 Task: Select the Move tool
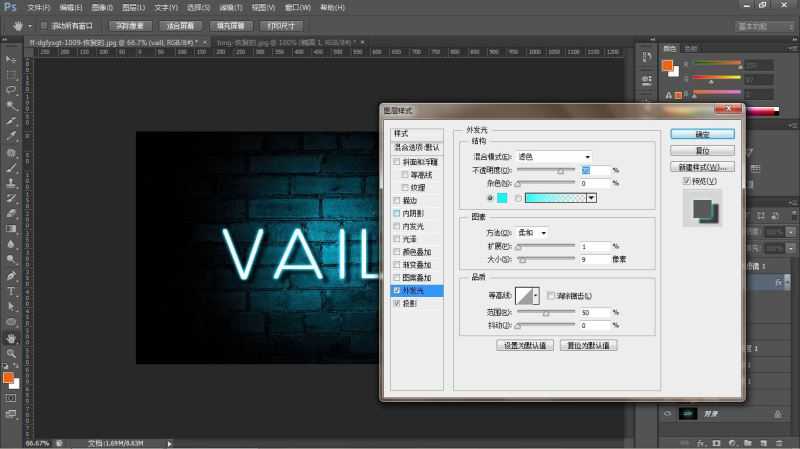click(11, 60)
